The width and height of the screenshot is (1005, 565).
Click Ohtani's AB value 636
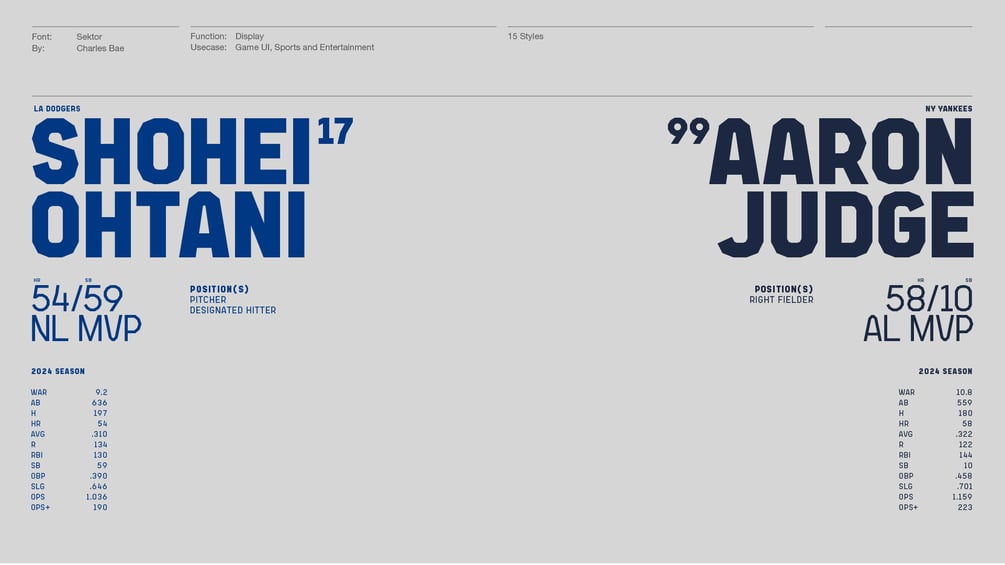click(99, 403)
